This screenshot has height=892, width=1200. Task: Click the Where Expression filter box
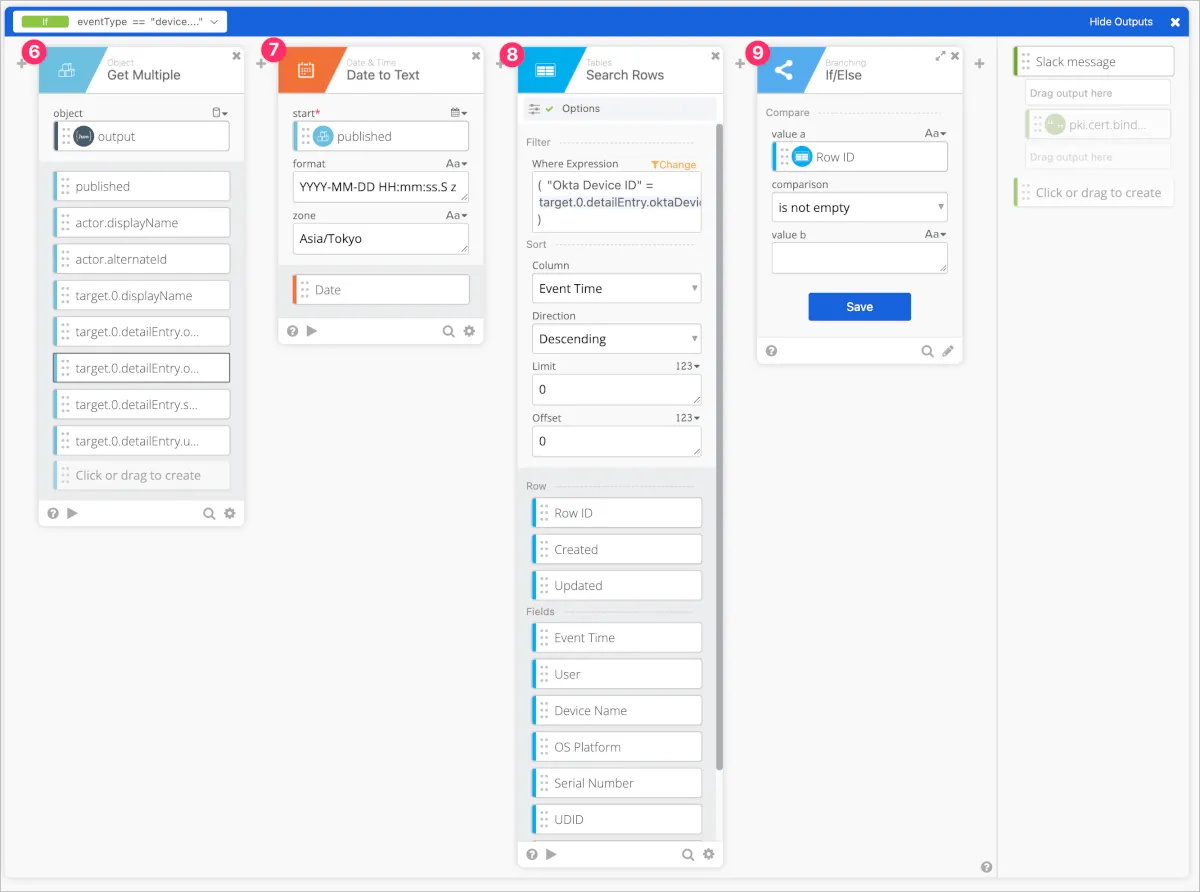[x=616, y=201]
